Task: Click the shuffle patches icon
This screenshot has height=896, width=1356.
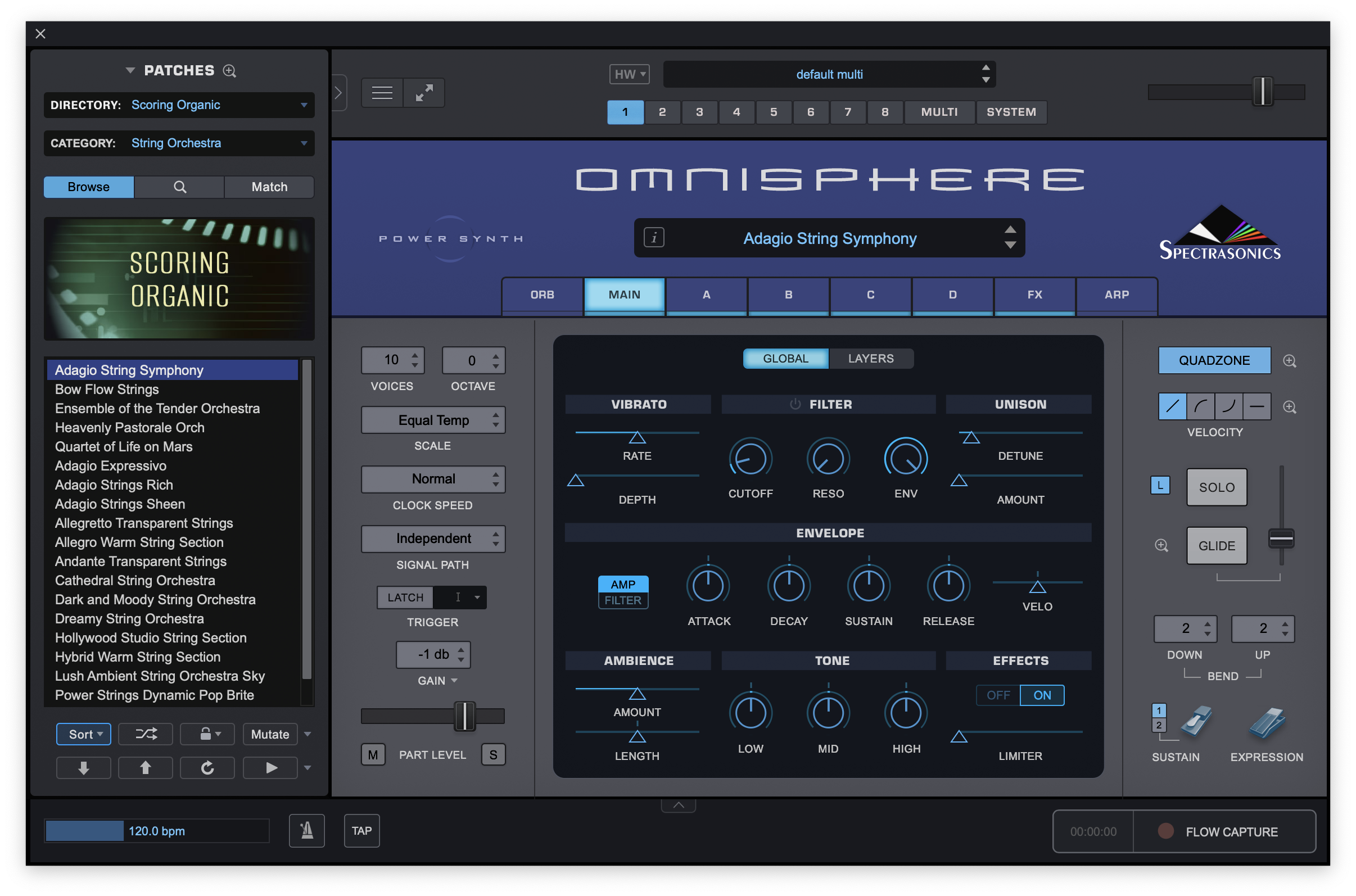Action: [146, 734]
